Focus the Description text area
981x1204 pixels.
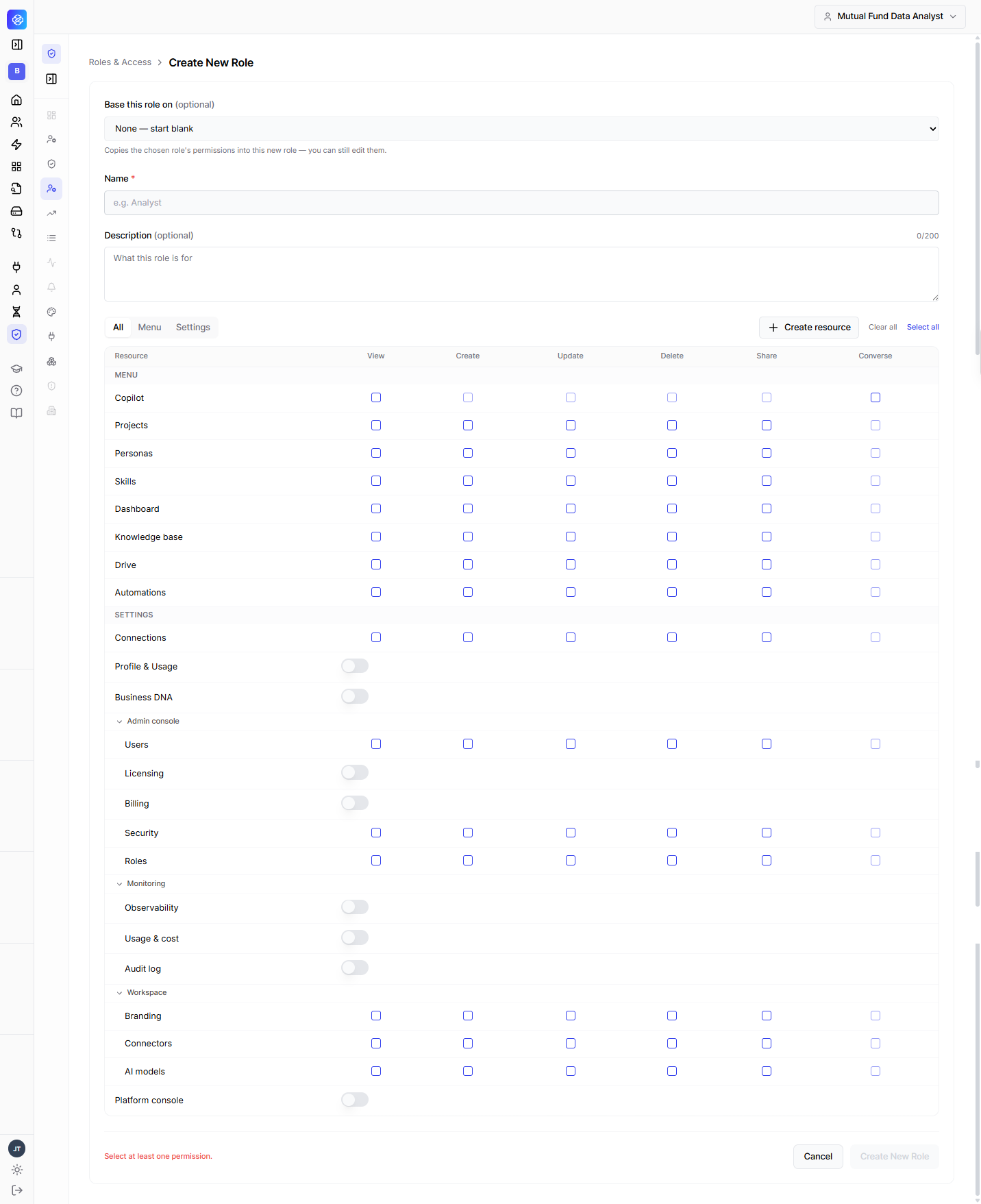pyautogui.click(x=521, y=274)
